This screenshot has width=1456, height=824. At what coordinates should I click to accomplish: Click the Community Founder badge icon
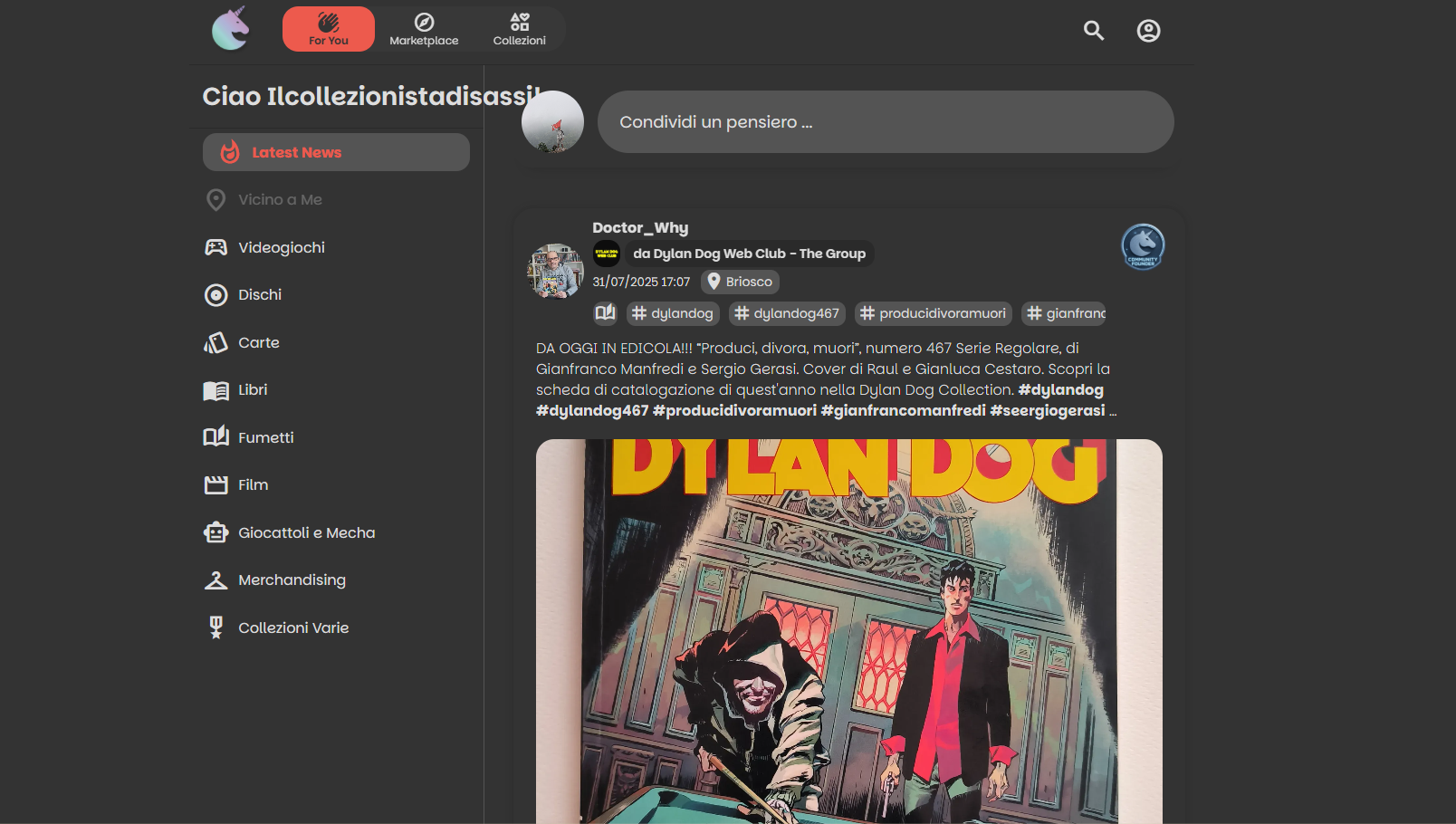click(1143, 246)
